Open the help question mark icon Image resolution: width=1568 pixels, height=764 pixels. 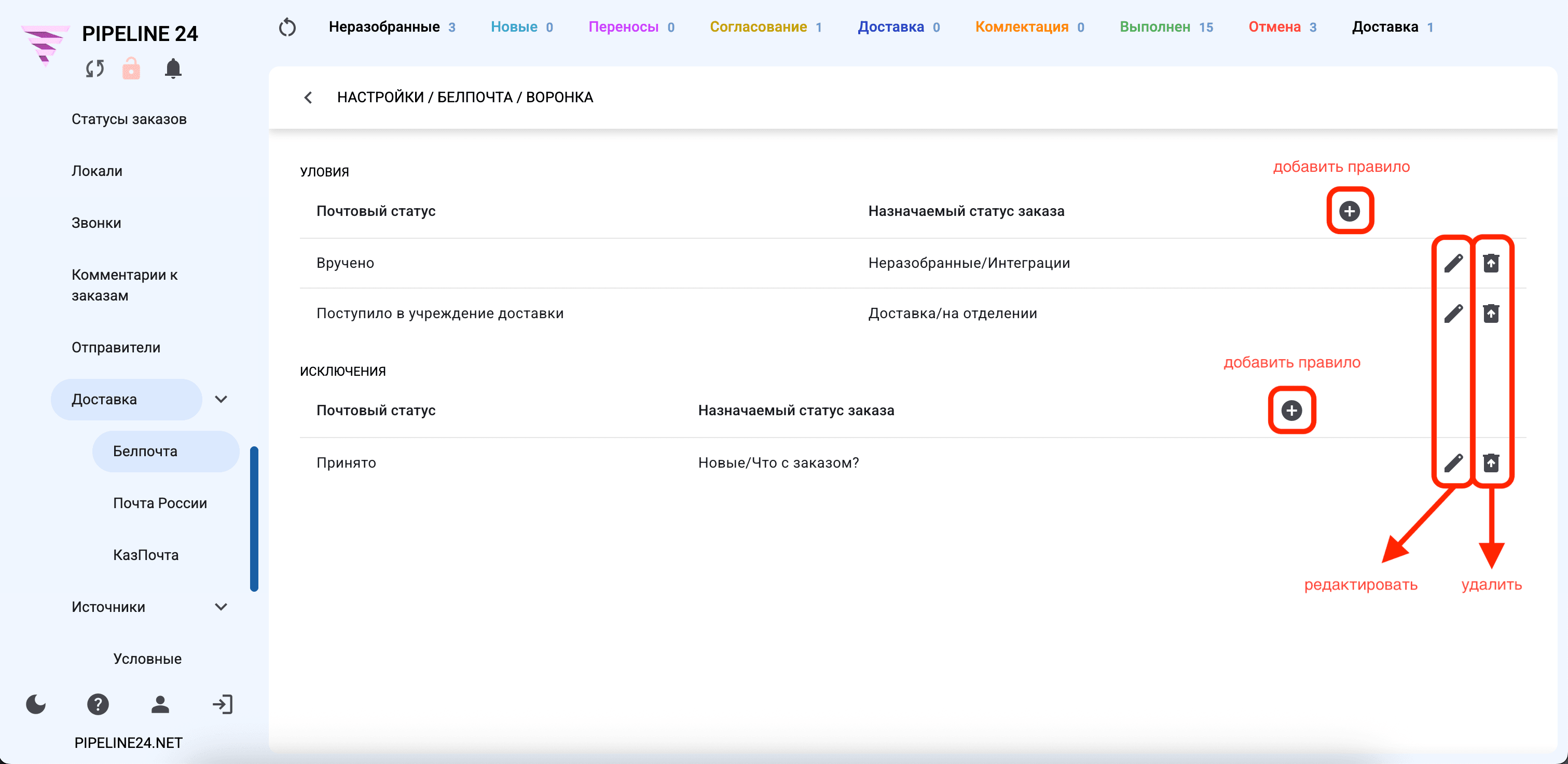point(98,704)
